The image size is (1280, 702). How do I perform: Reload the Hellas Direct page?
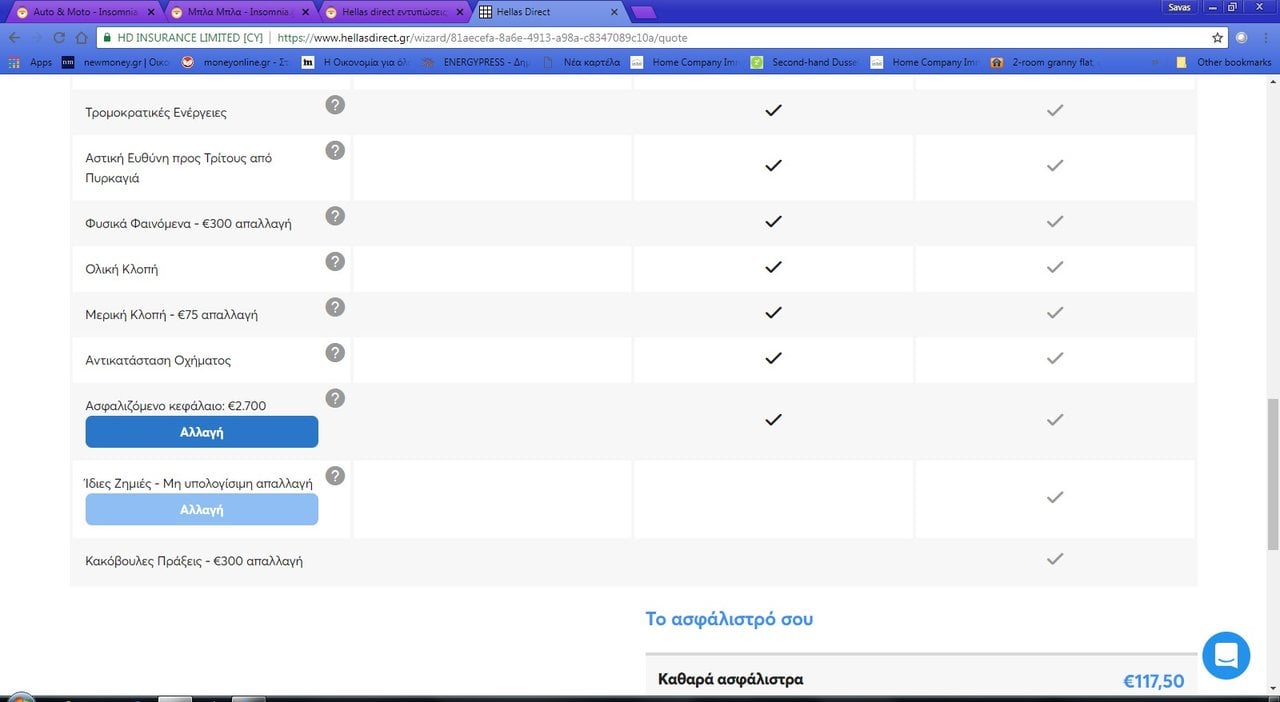60,37
